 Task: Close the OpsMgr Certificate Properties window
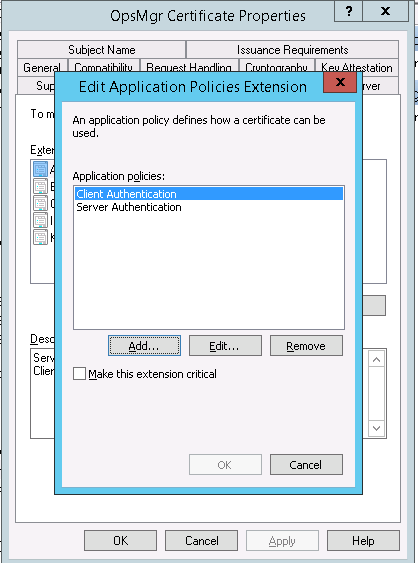385,11
